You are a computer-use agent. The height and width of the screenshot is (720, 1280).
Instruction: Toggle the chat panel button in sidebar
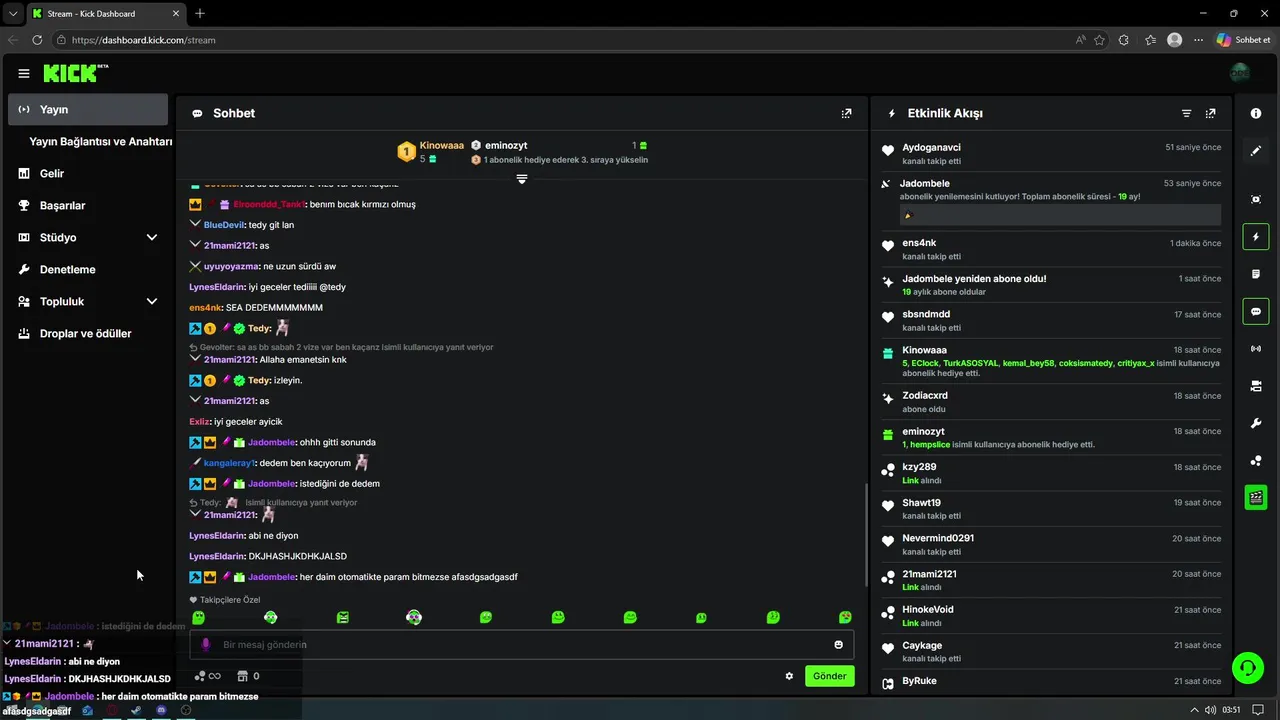(1256, 312)
